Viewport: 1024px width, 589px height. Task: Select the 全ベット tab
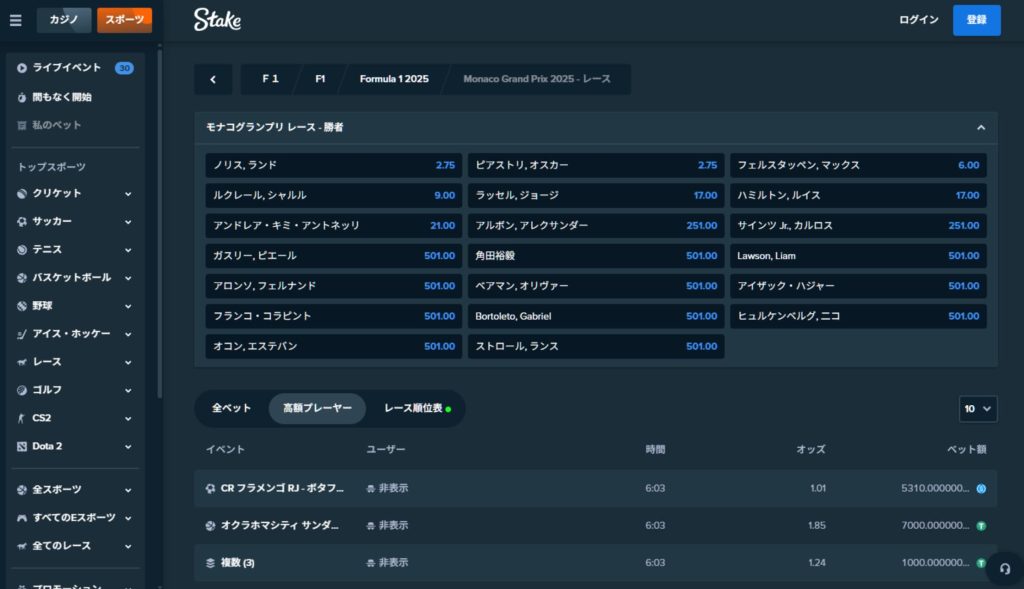231,409
